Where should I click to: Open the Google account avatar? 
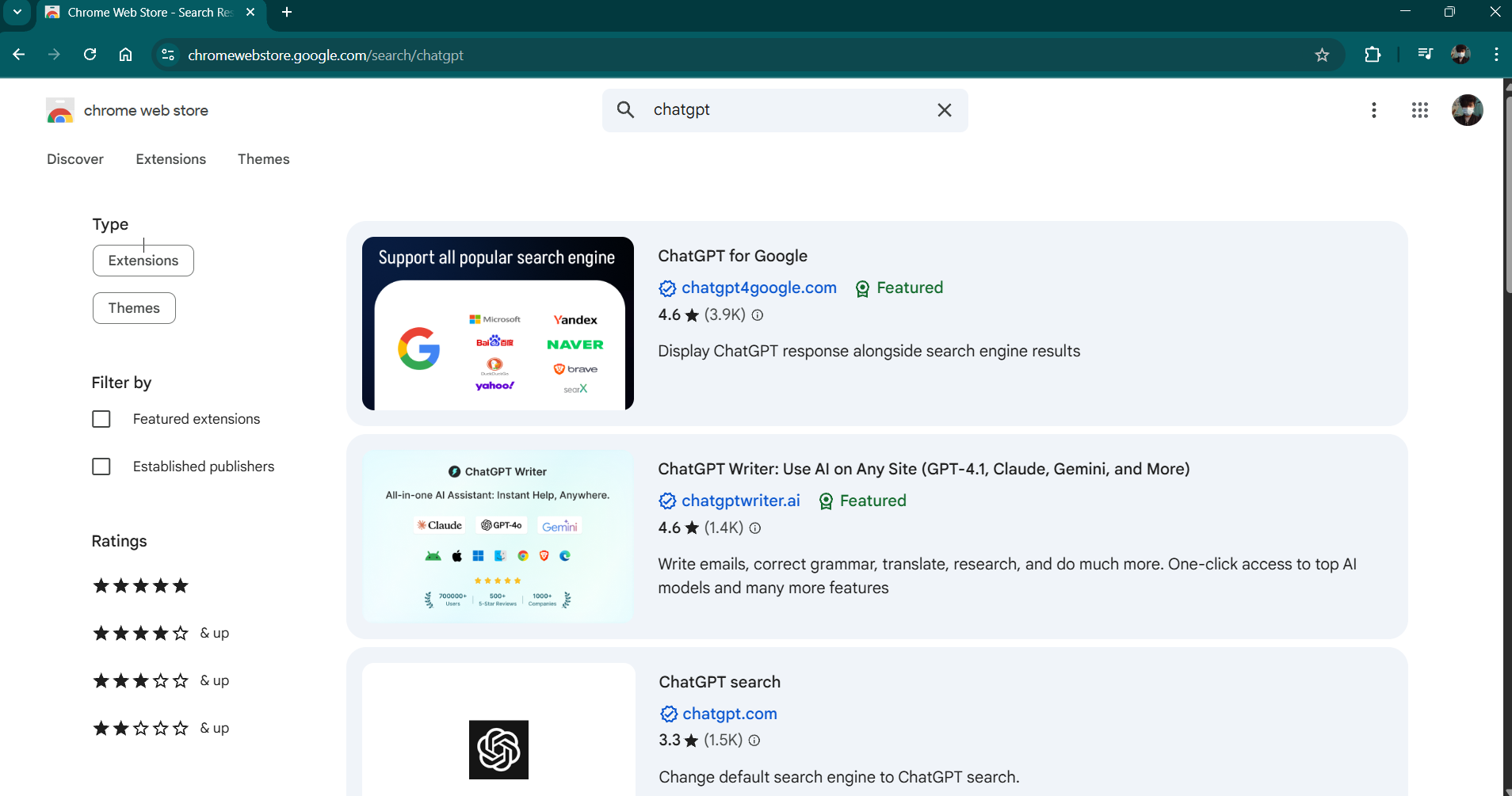point(1468,110)
